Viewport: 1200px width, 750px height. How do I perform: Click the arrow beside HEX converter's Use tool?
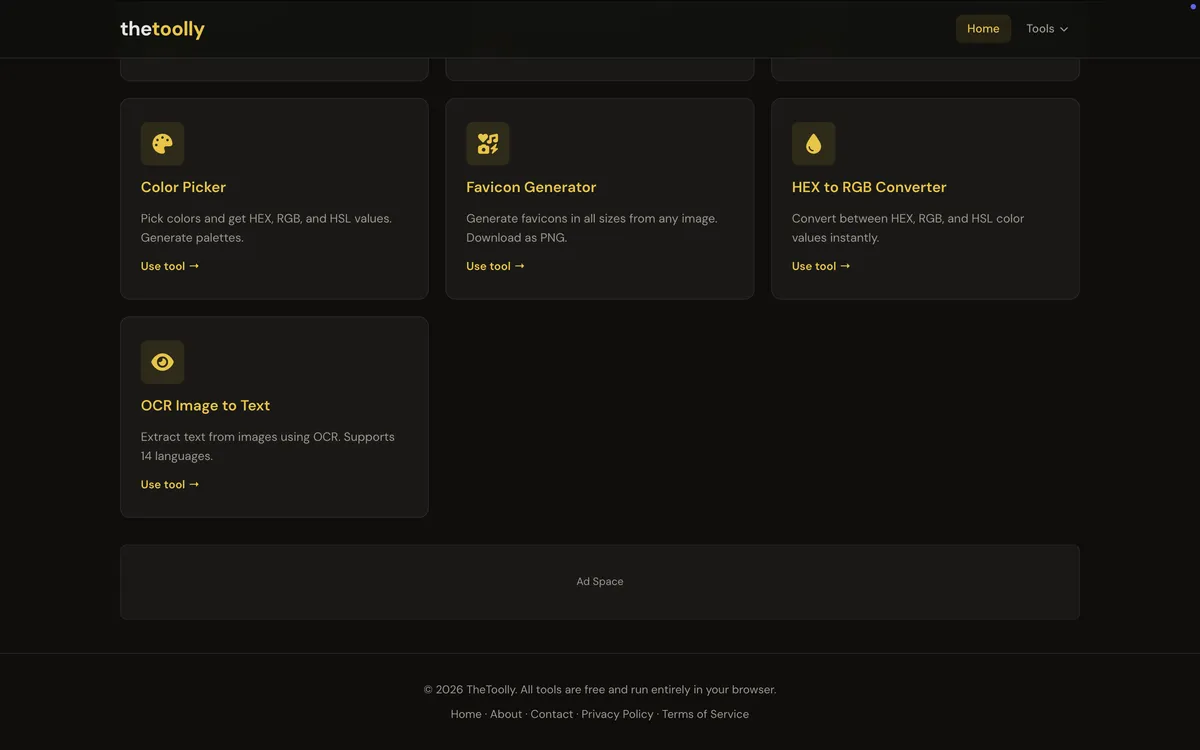pyautogui.click(x=845, y=266)
